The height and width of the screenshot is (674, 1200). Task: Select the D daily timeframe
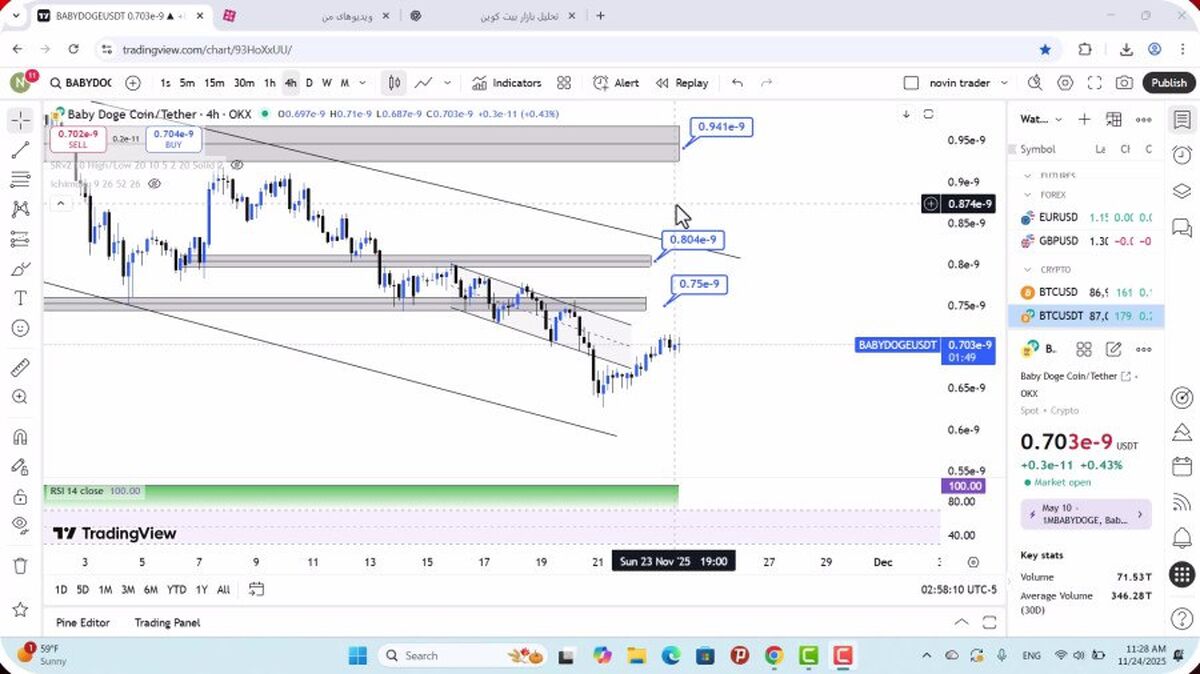309,83
